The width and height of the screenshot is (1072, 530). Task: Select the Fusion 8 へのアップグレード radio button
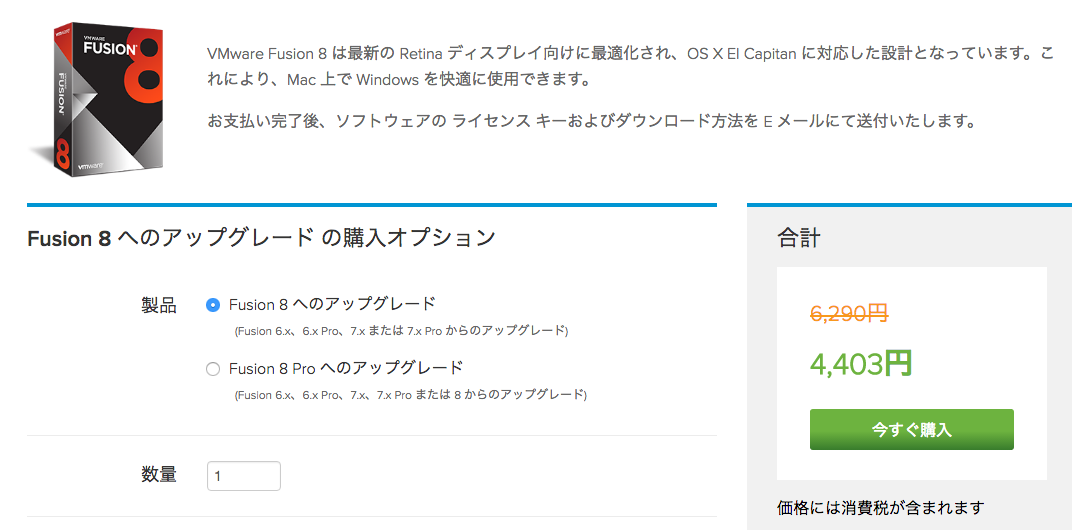(212, 305)
